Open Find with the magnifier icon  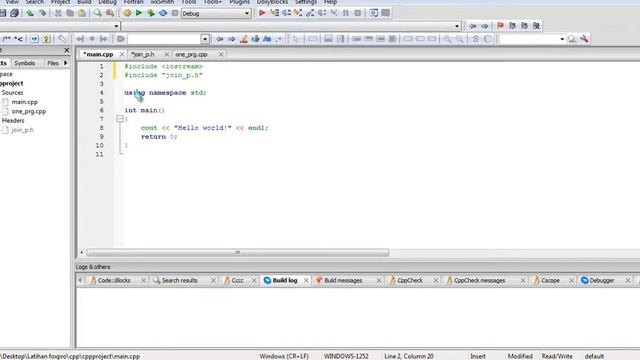coord(98,13)
